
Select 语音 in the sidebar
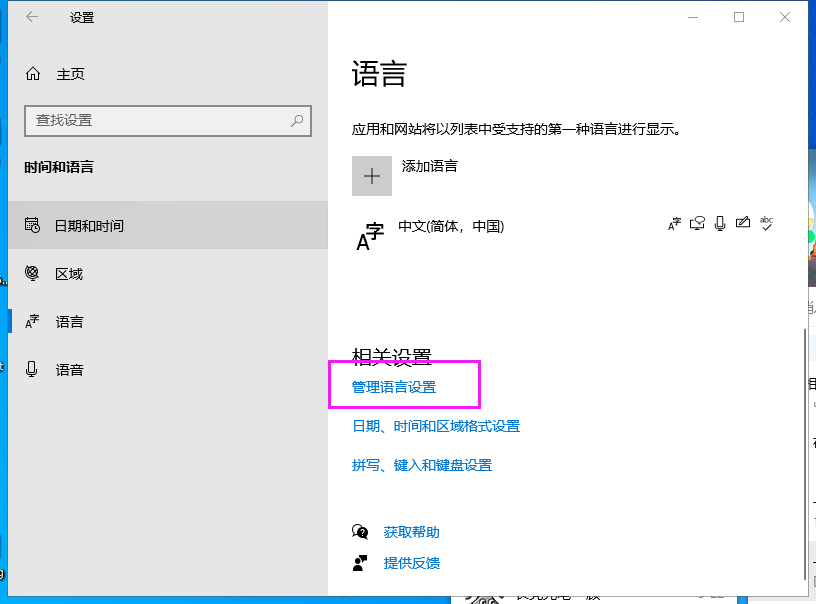click(x=69, y=370)
